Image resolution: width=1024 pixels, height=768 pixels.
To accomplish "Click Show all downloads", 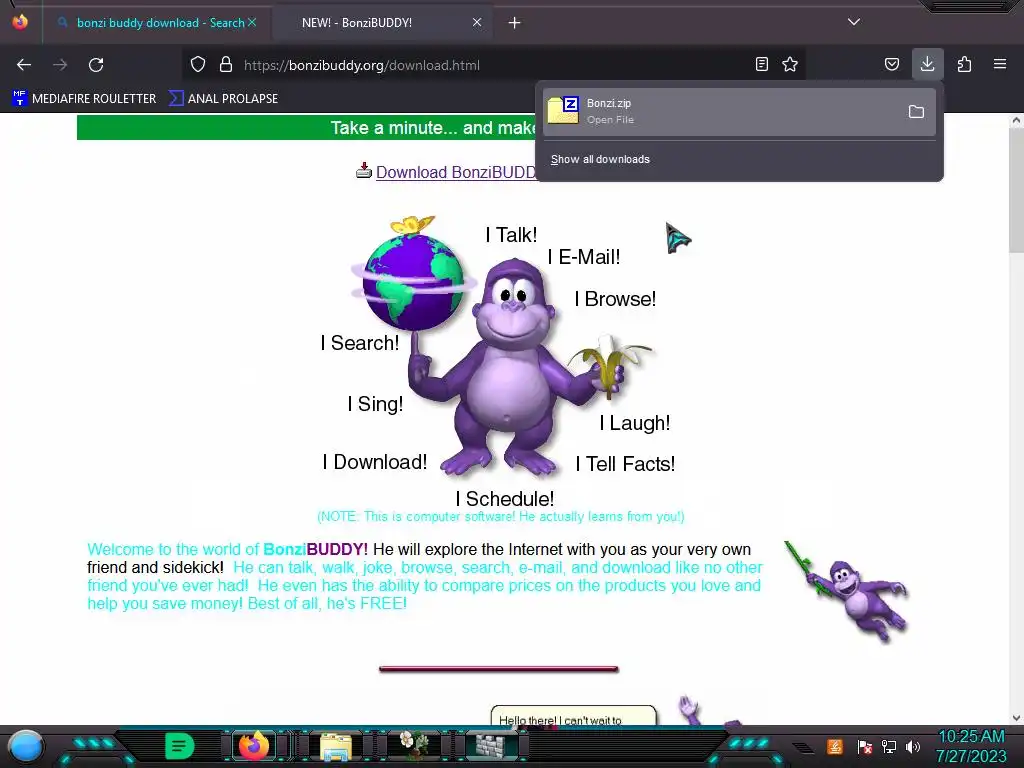I will 600,159.
